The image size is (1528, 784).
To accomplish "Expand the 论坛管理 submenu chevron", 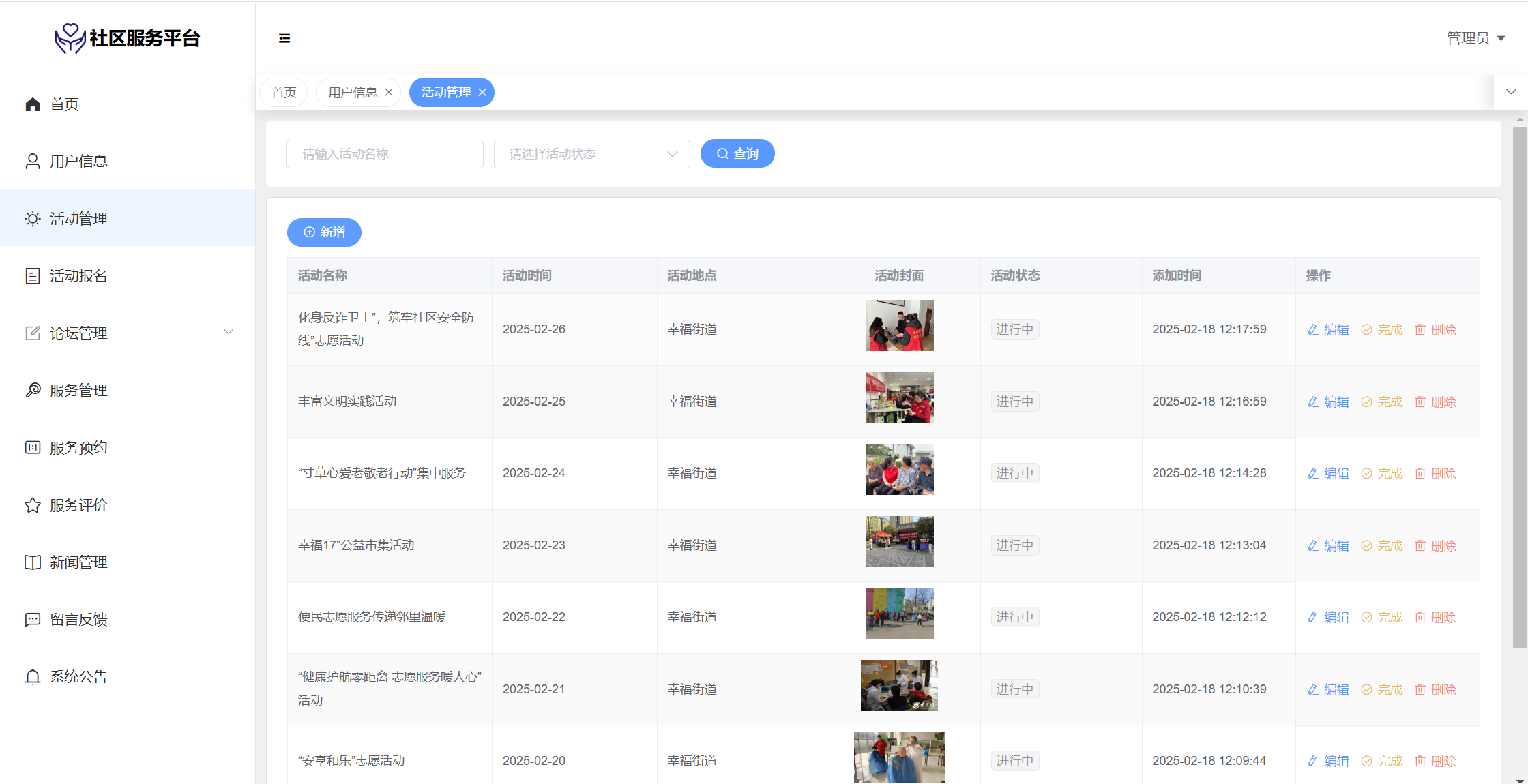I will pyautogui.click(x=229, y=333).
